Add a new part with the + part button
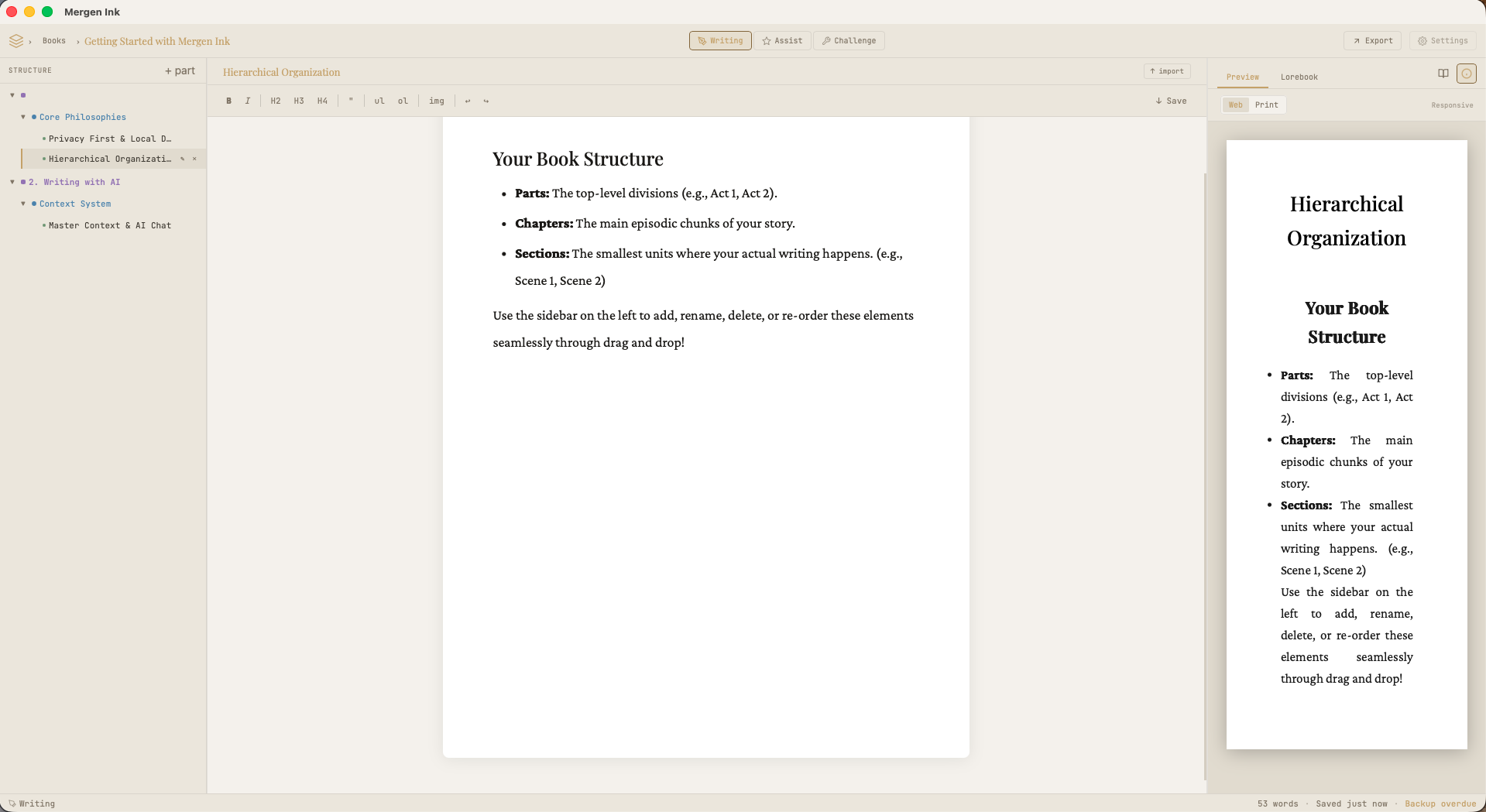This screenshot has width=1486, height=812. (180, 70)
